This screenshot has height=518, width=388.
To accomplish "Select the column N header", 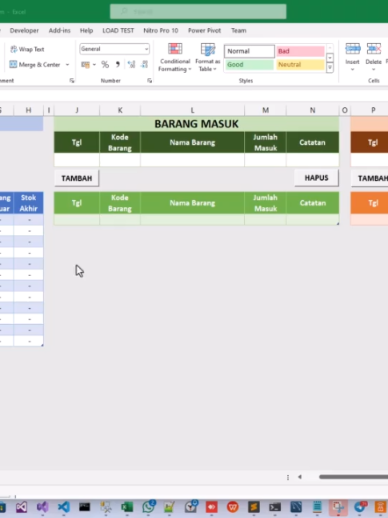I will [x=312, y=110].
